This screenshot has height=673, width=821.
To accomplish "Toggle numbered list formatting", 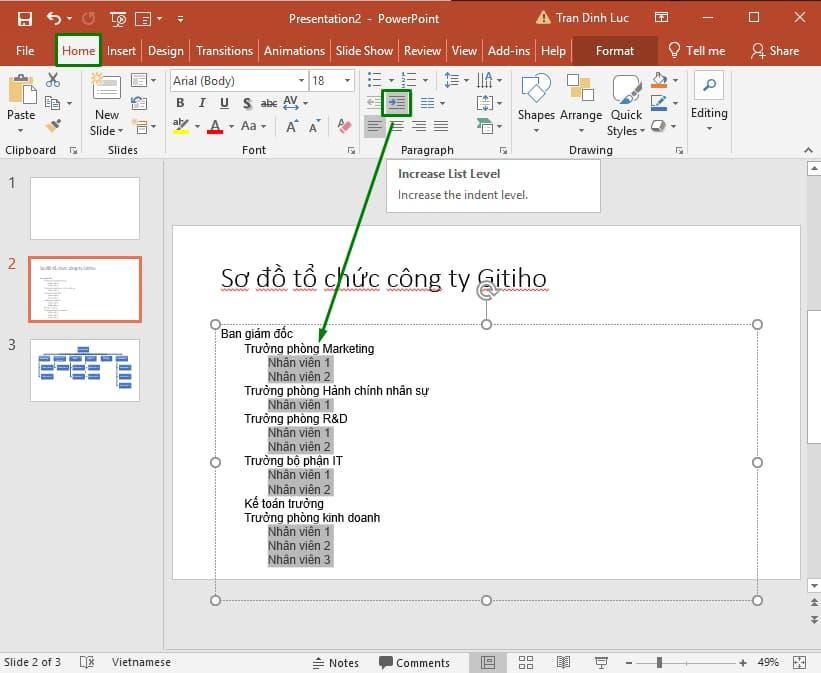I will tap(407, 80).
